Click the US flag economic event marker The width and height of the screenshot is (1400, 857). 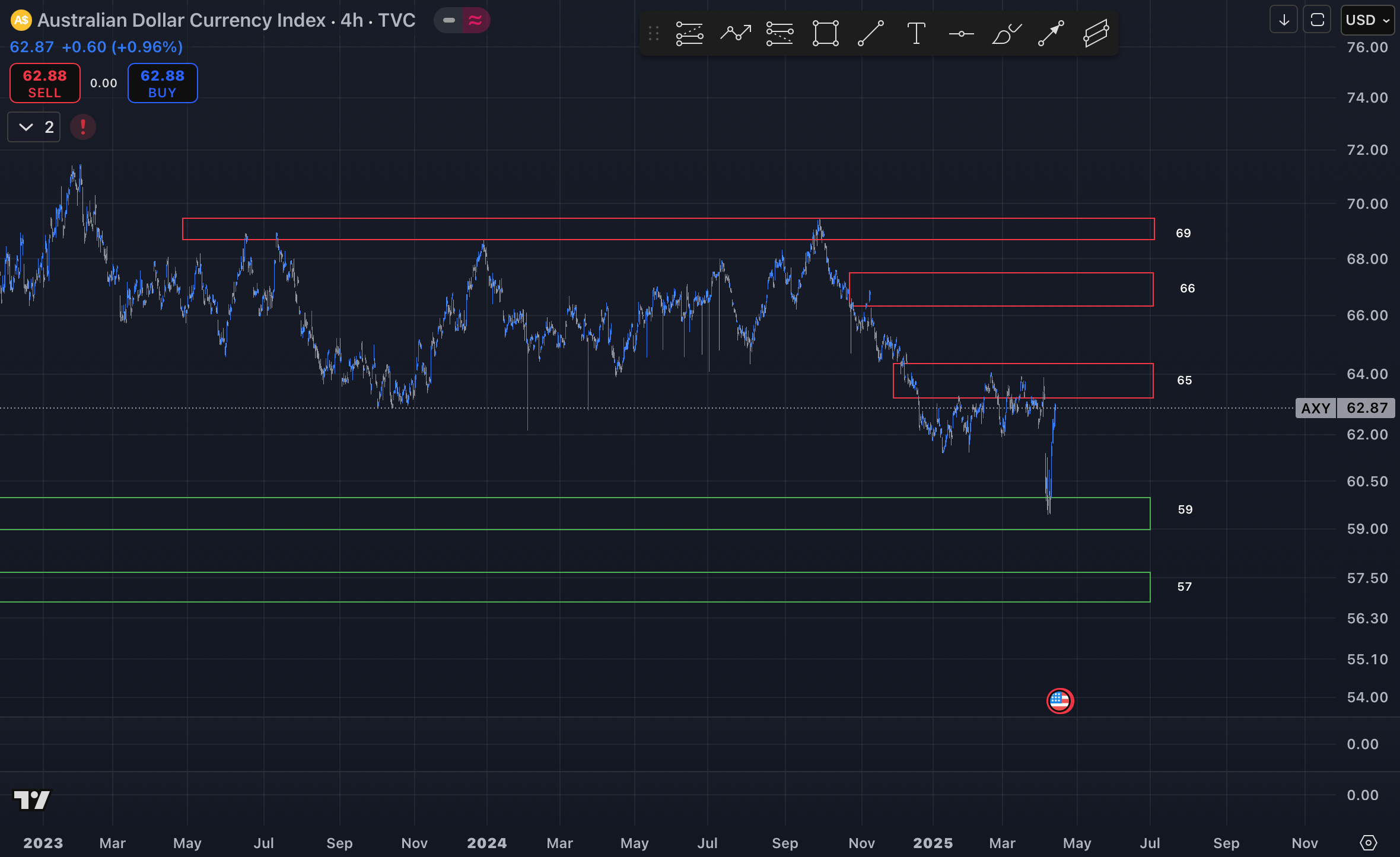(1059, 700)
